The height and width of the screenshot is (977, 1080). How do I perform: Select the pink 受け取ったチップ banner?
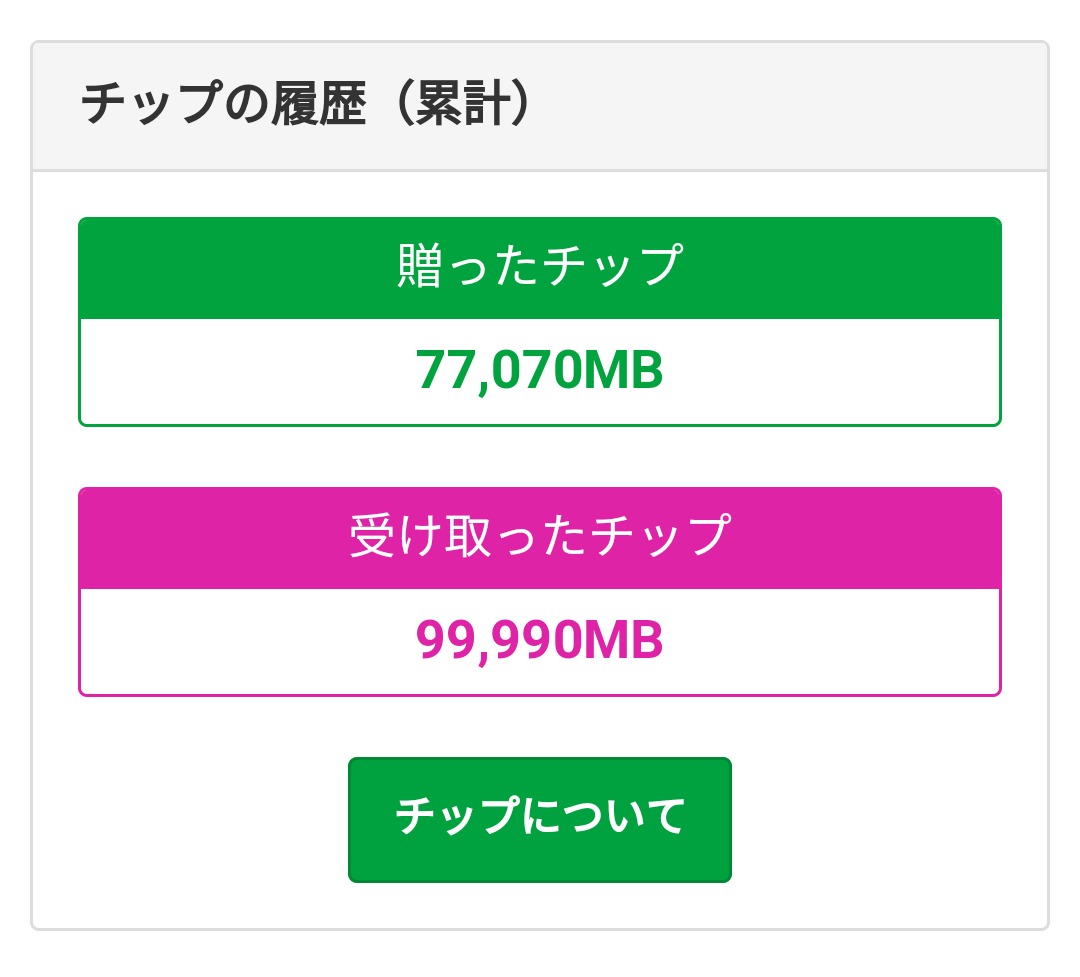540,538
